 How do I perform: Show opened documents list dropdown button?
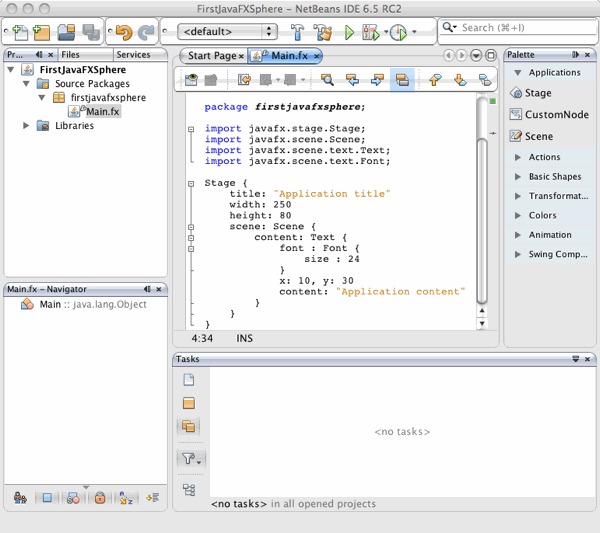[476, 56]
